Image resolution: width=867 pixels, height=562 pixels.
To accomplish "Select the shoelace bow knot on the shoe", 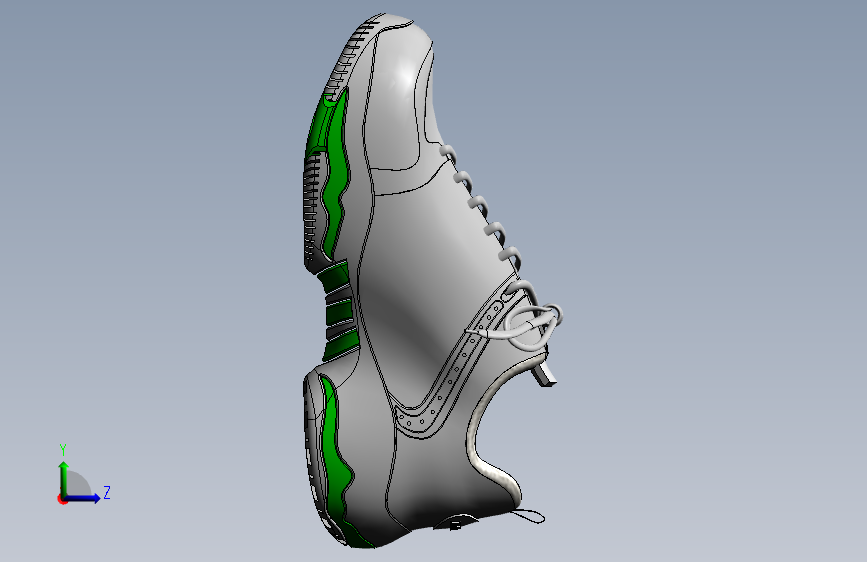I will (x=533, y=327).
